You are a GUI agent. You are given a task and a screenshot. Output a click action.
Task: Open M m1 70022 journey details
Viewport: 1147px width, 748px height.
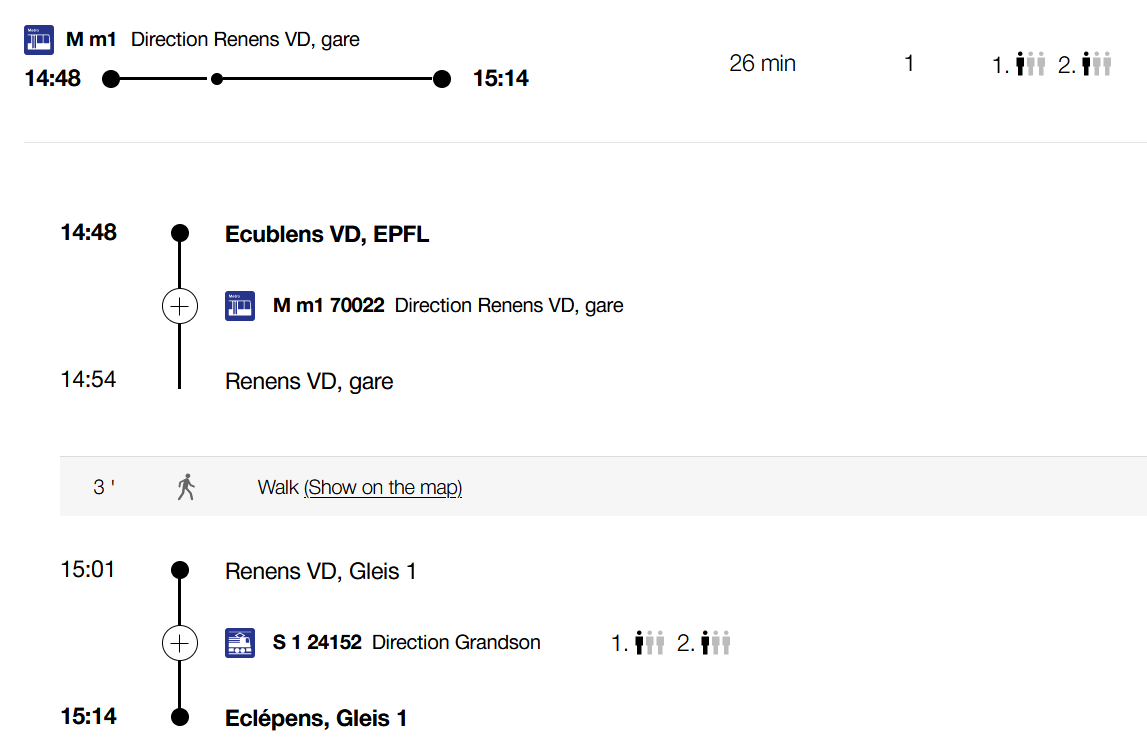click(x=328, y=306)
